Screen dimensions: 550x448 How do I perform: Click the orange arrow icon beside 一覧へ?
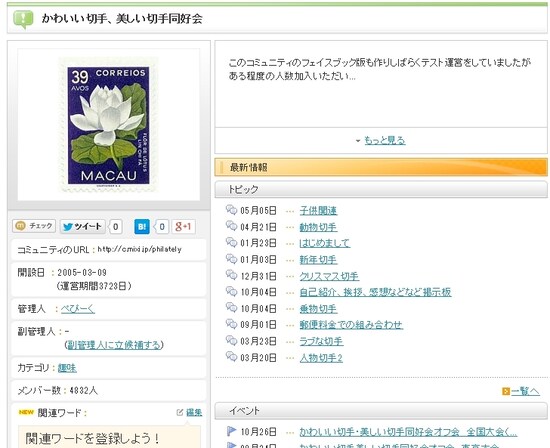click(506, 391)
